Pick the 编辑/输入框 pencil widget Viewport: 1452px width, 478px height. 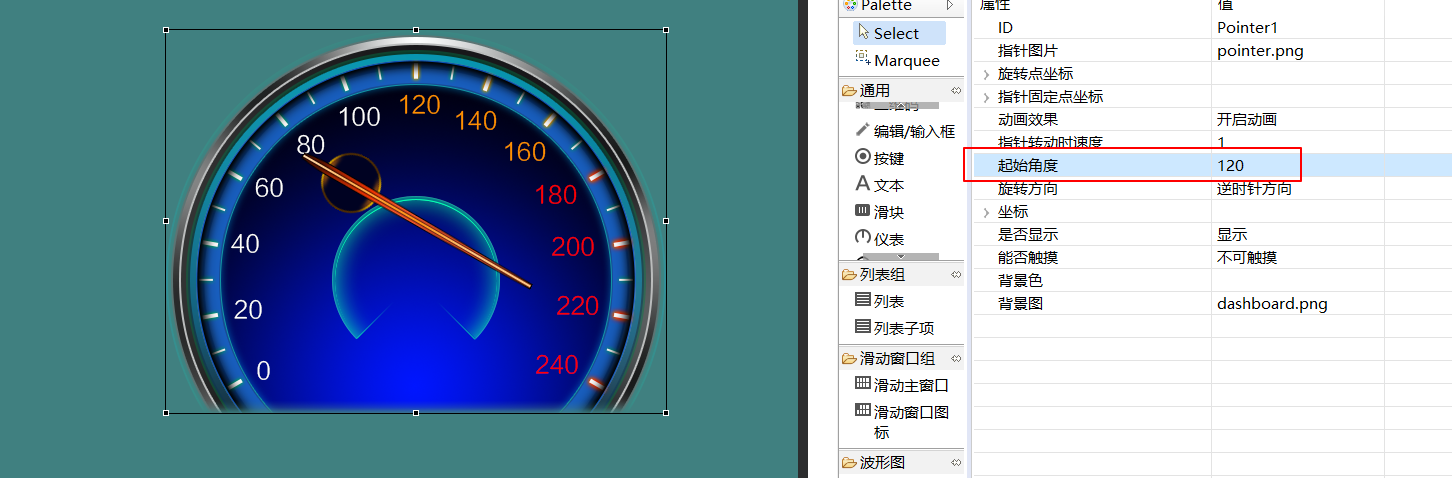coord(905,131)
